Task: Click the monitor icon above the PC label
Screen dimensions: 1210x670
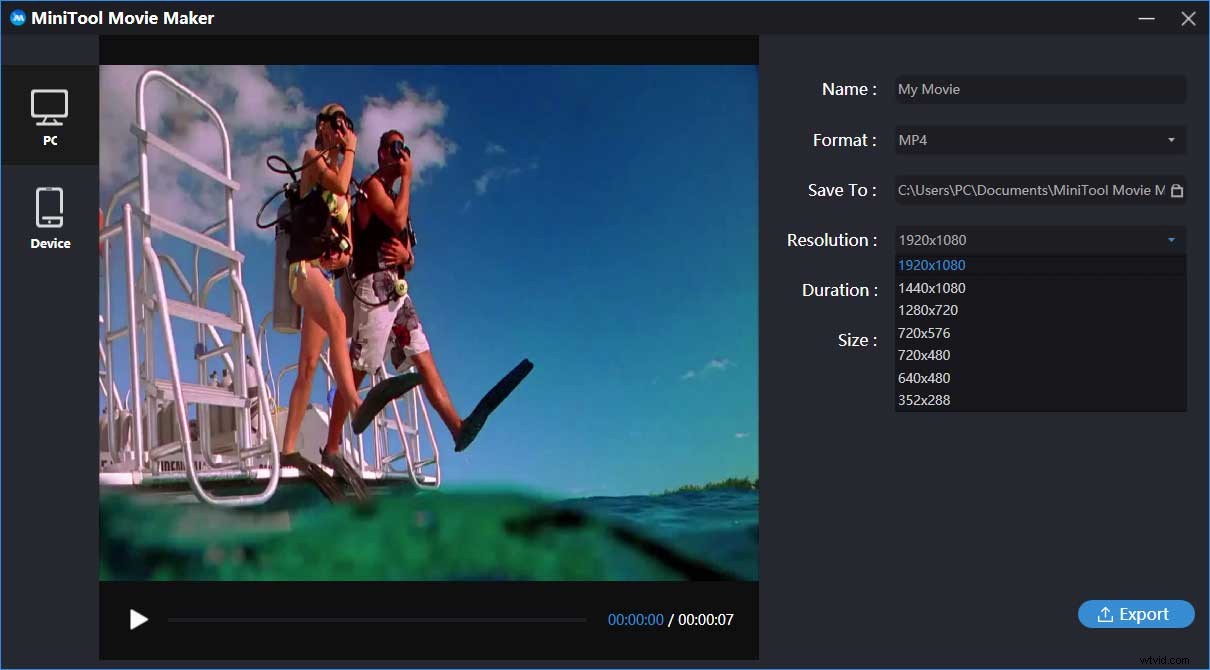Action: (x=50, y=105)
